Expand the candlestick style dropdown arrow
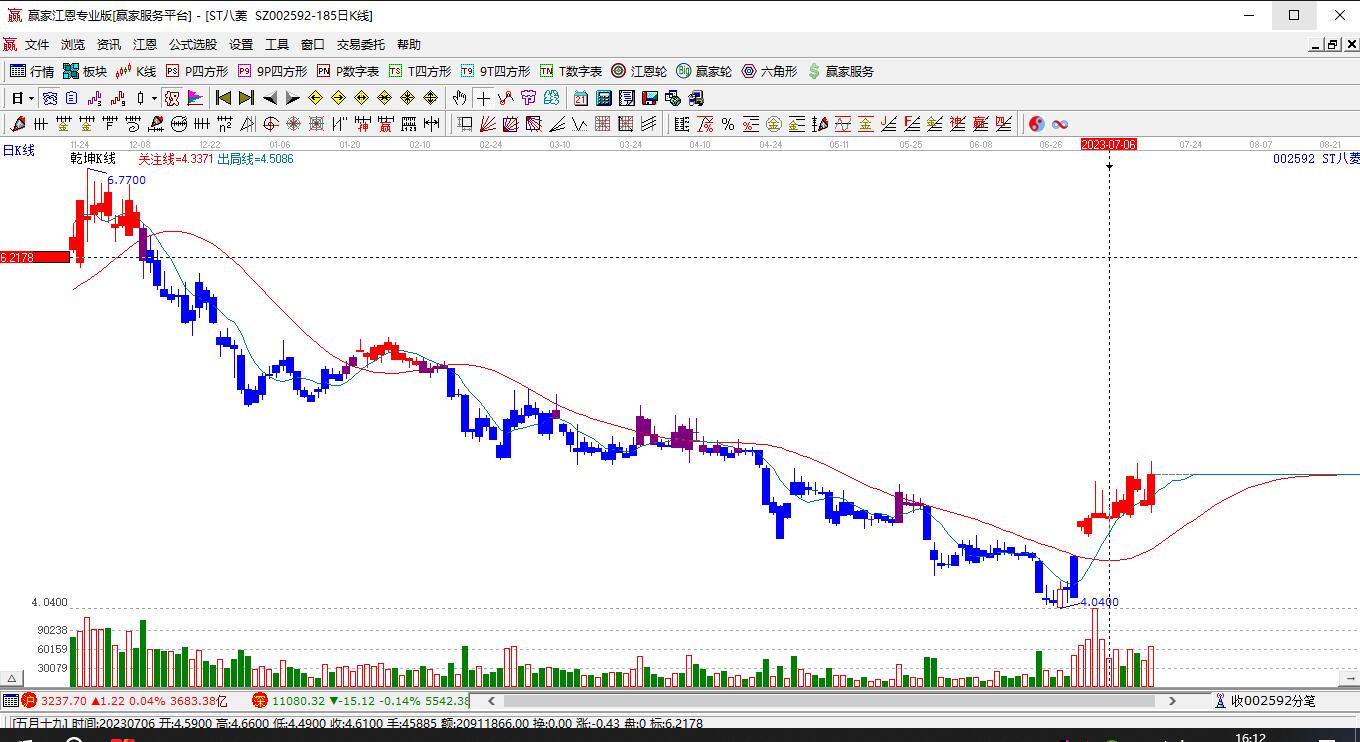The image size is (1360, 742). pyautogui.click(x=154, y=98)
